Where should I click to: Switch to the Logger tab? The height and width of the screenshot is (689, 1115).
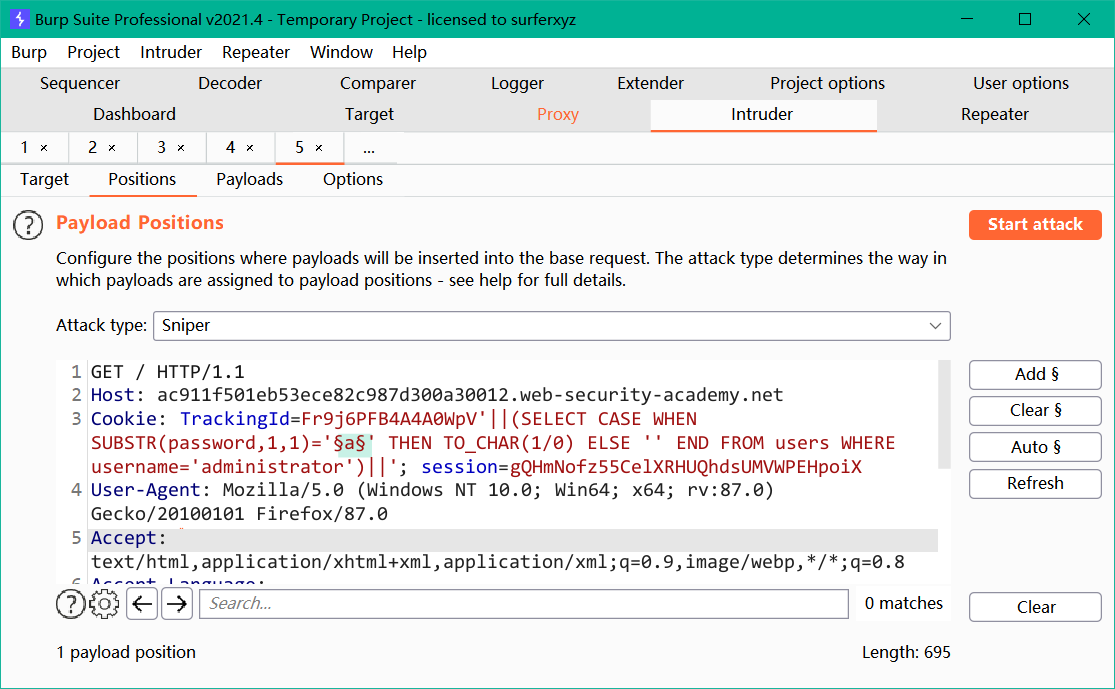pyautogui.click(x=517, y=83)
